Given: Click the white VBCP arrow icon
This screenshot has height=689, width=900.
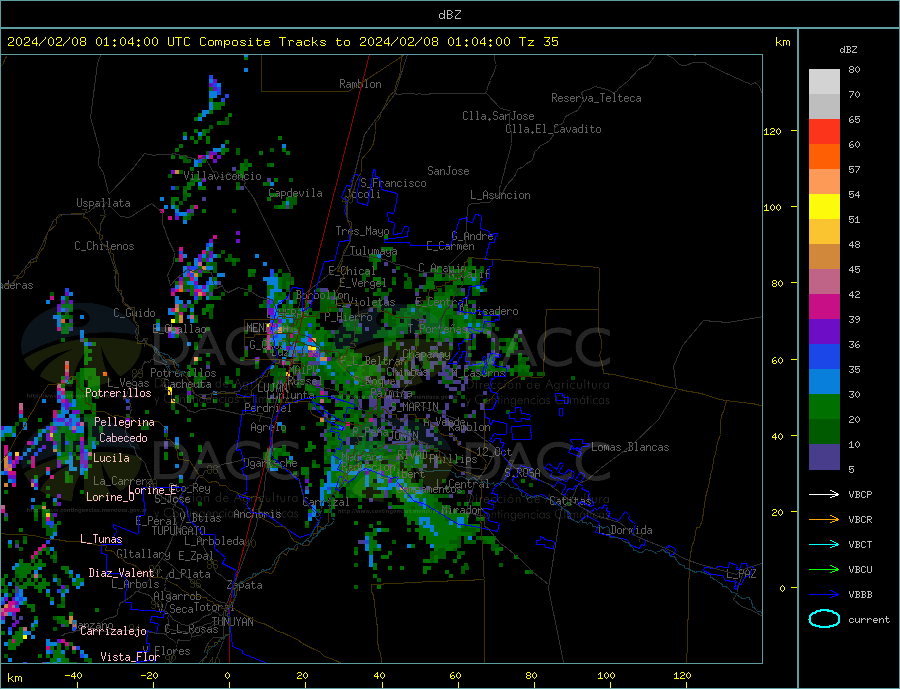Looking at the screenshot, I should (x=824, y=494).
